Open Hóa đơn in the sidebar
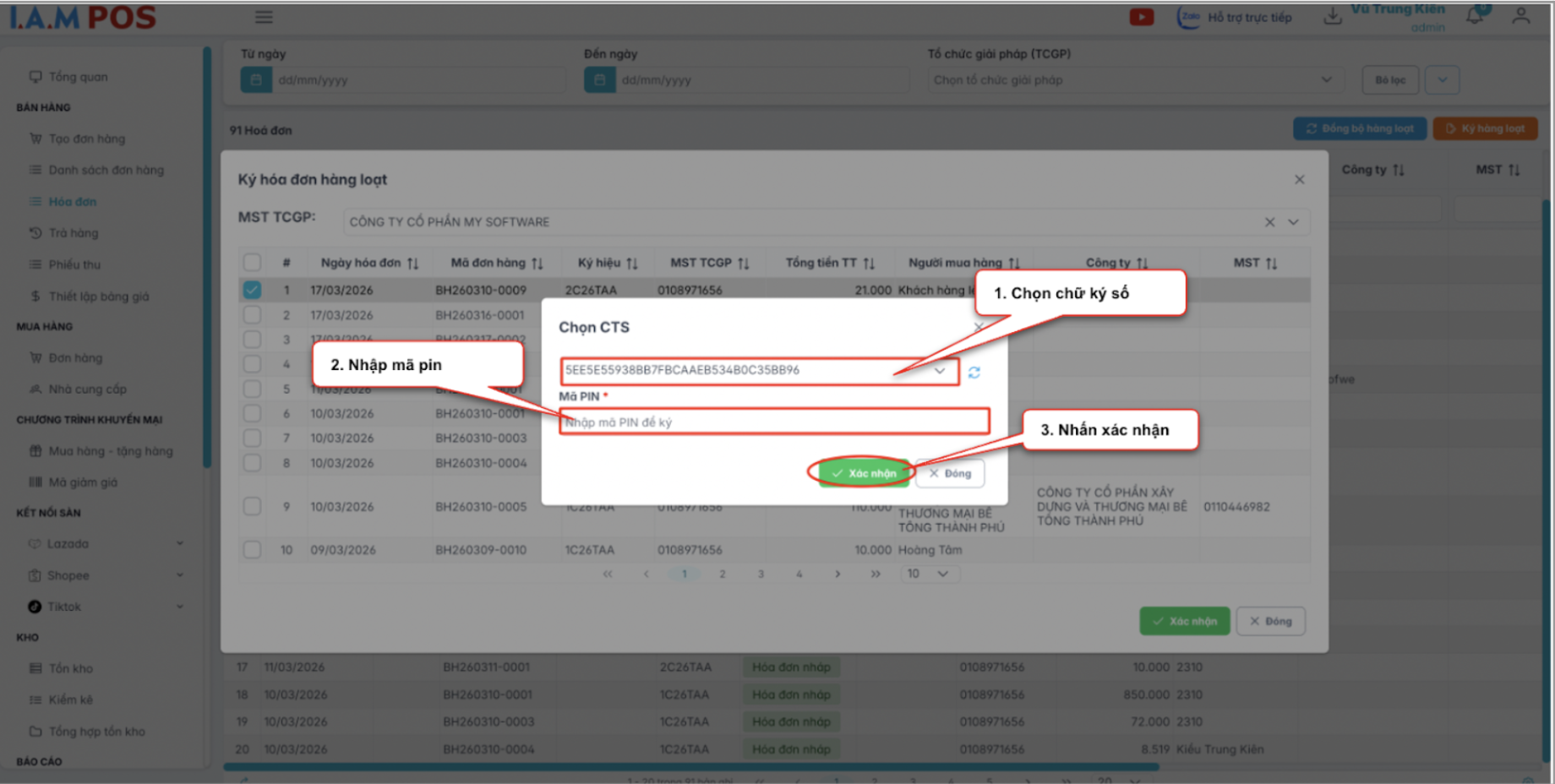 [72, 202]
